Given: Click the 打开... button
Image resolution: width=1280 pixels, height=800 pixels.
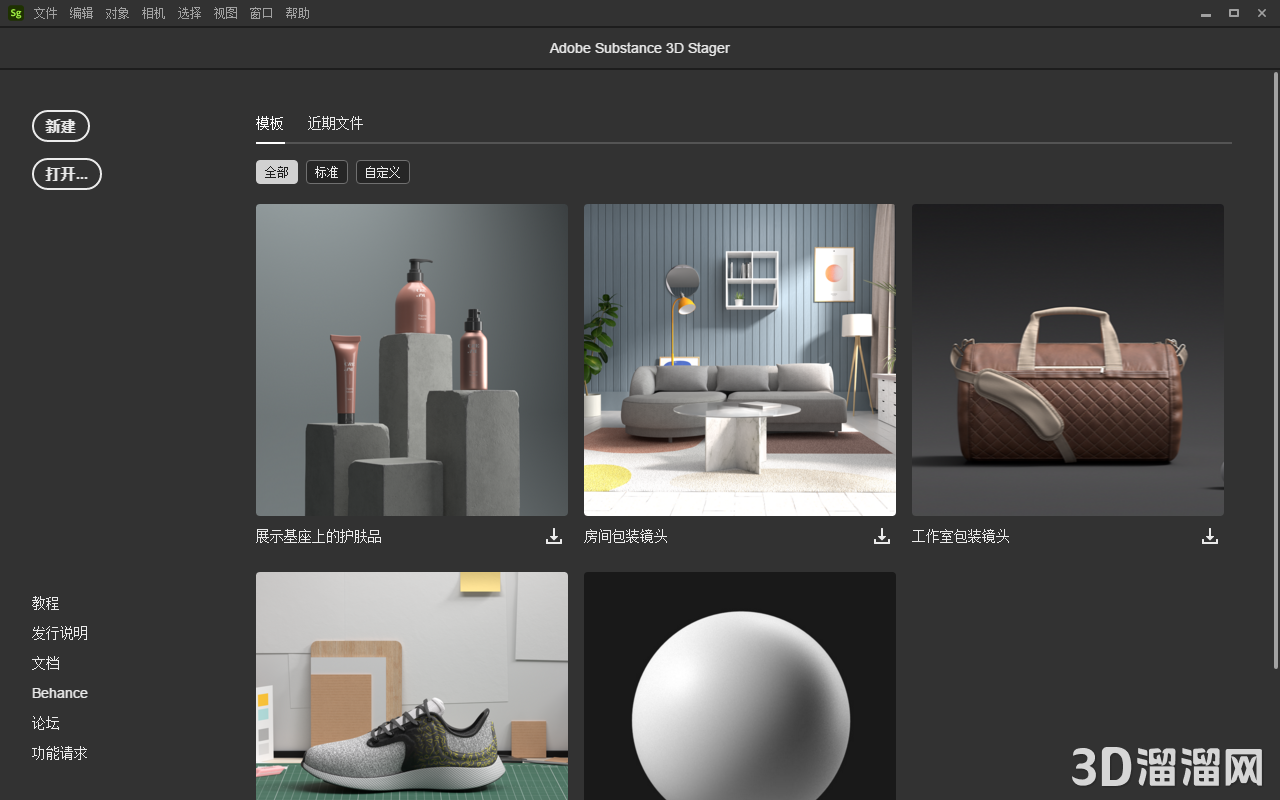Looking at the screenshot, I should click(66, 173).
